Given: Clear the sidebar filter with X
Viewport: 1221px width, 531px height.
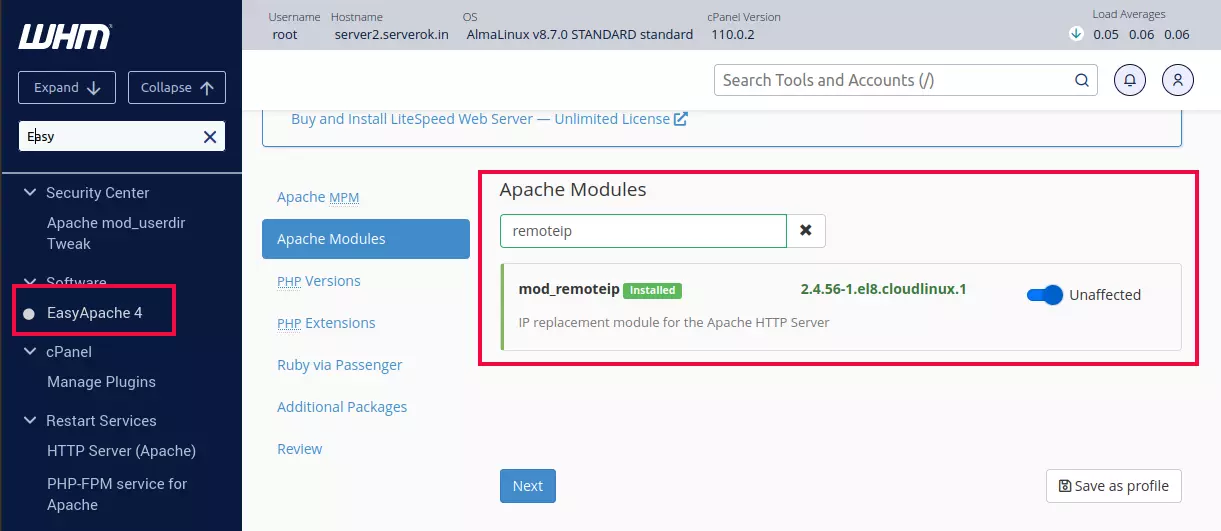Looking at the screenshot, I should click(x=210, y=137).
